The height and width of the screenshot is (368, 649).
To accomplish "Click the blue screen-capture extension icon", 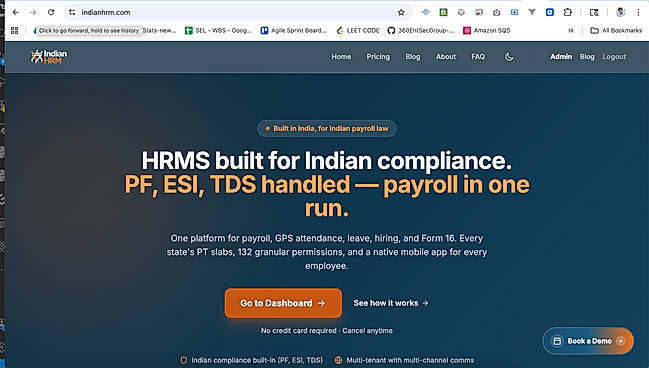I will pyautogui.click(x=514, y=12).
